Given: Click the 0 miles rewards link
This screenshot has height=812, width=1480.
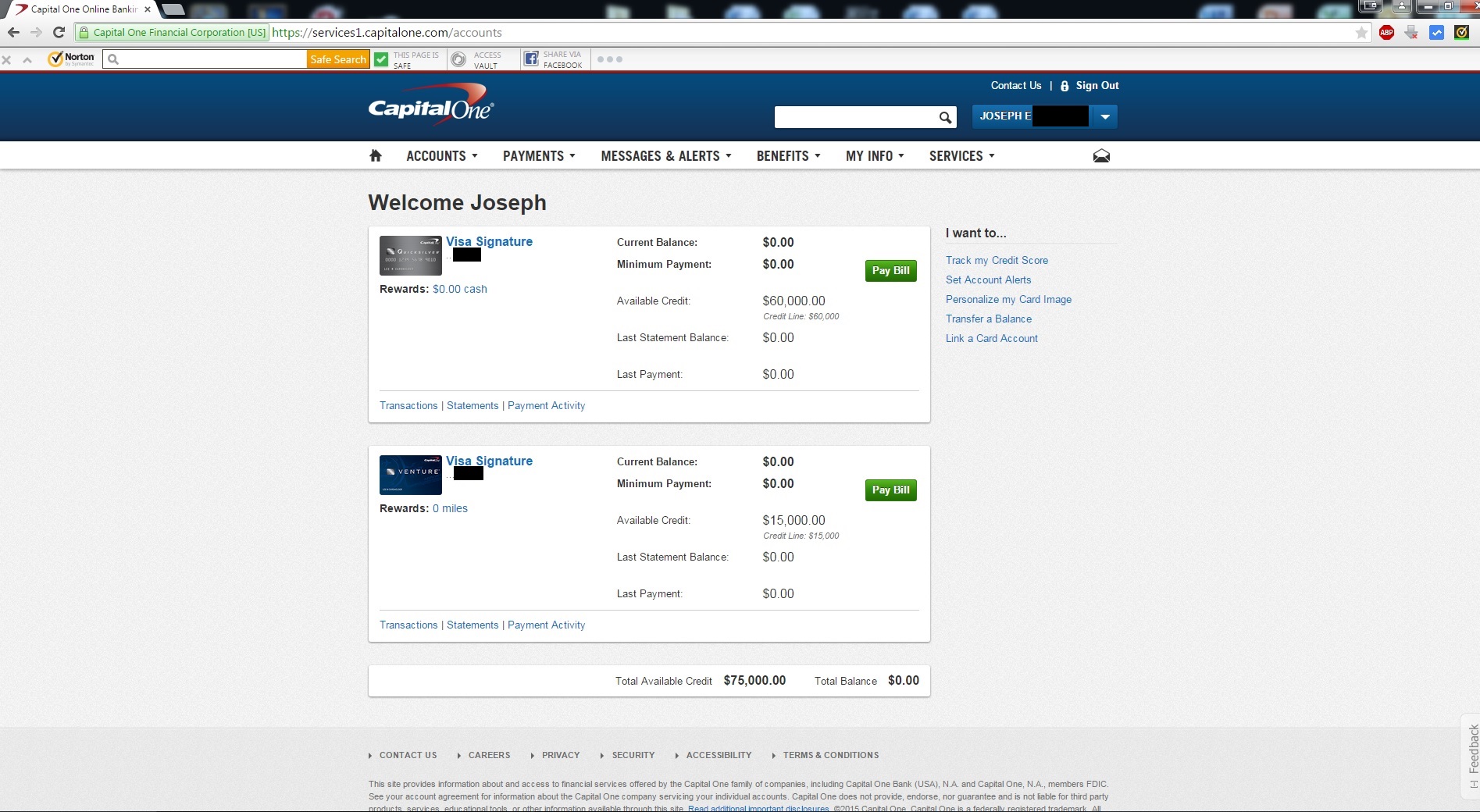Looking at the screenshot, I should tap(450, 509).
